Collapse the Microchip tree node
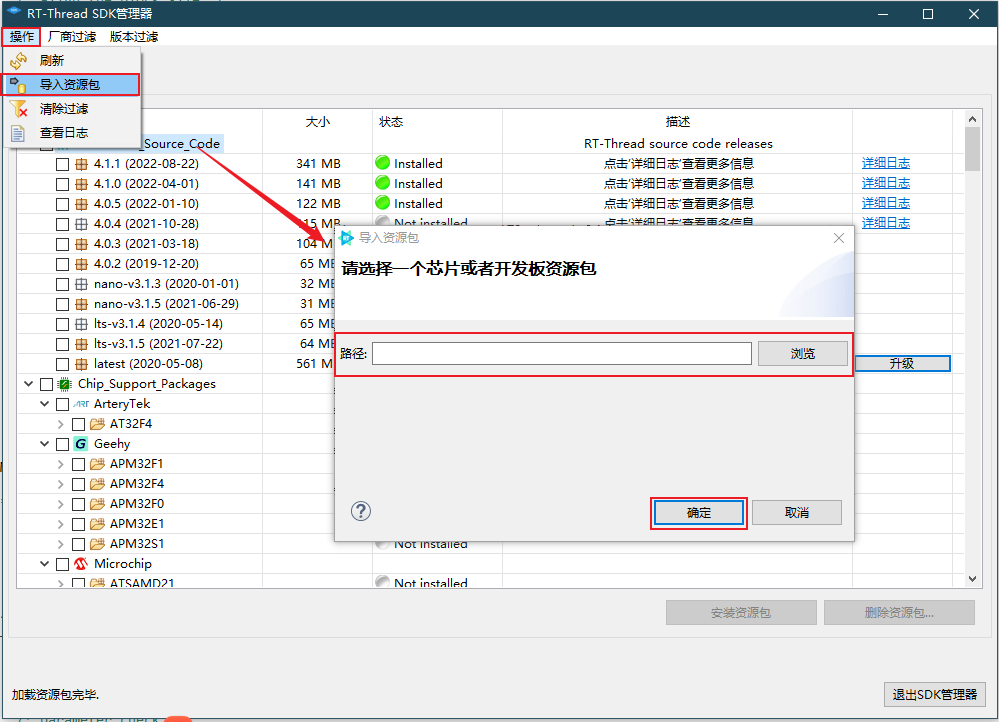This screenshot has width=999, height=722. 45,563
